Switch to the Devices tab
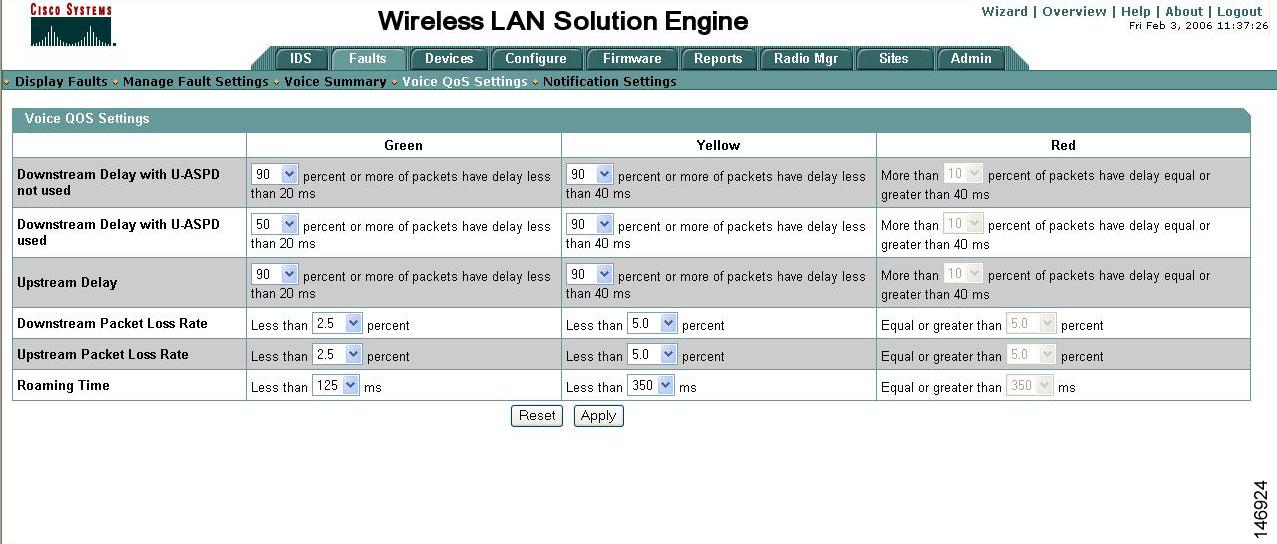 449,59
